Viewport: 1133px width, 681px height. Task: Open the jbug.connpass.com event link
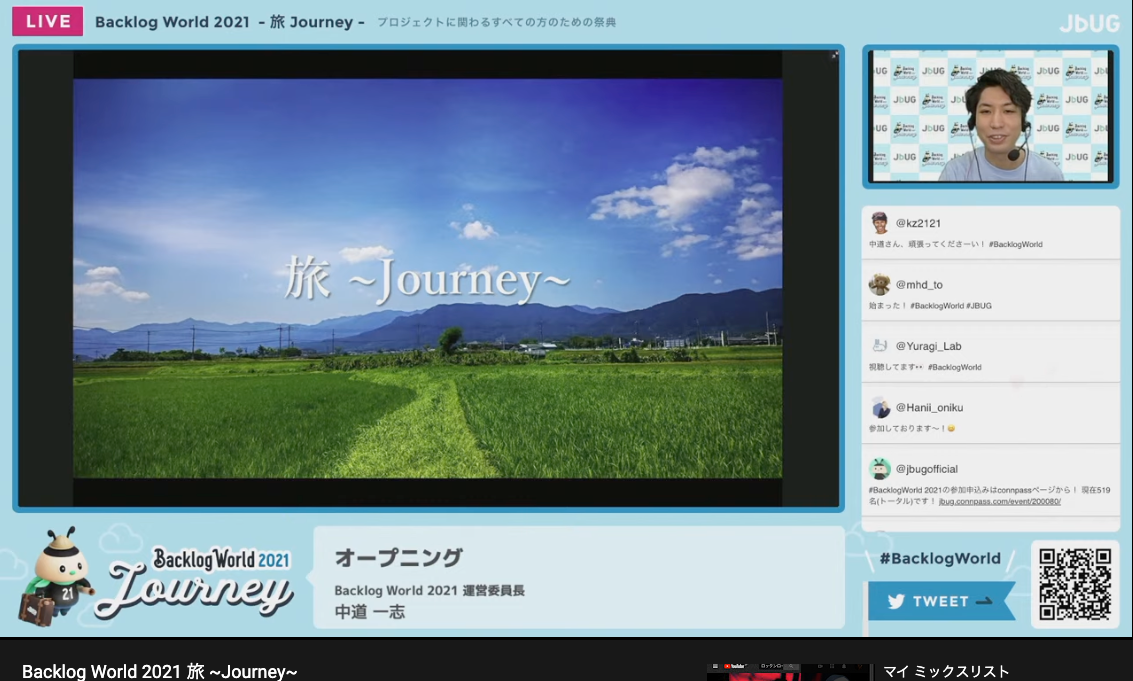(x=999, y=501)
